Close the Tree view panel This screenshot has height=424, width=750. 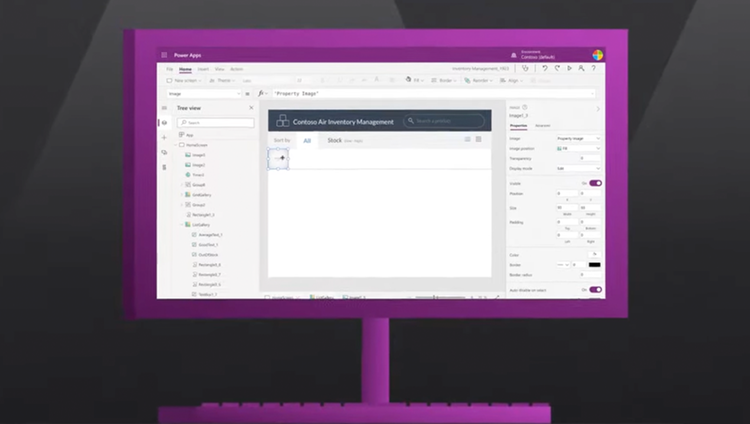point(251,108)
